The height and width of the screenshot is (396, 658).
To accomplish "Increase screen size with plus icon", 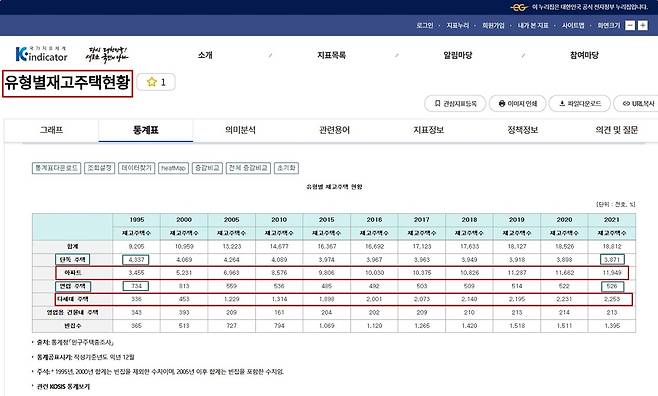I will (642, 25).
